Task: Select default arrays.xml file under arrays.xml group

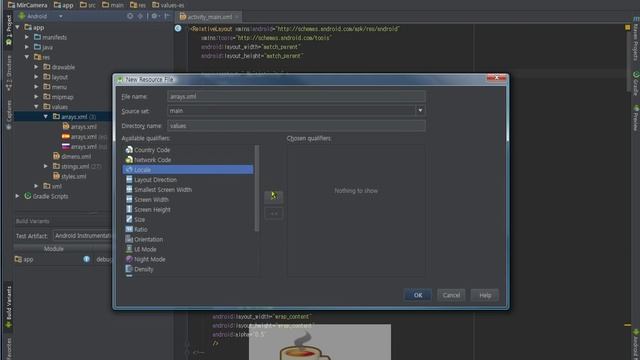Action: point(80,127)
